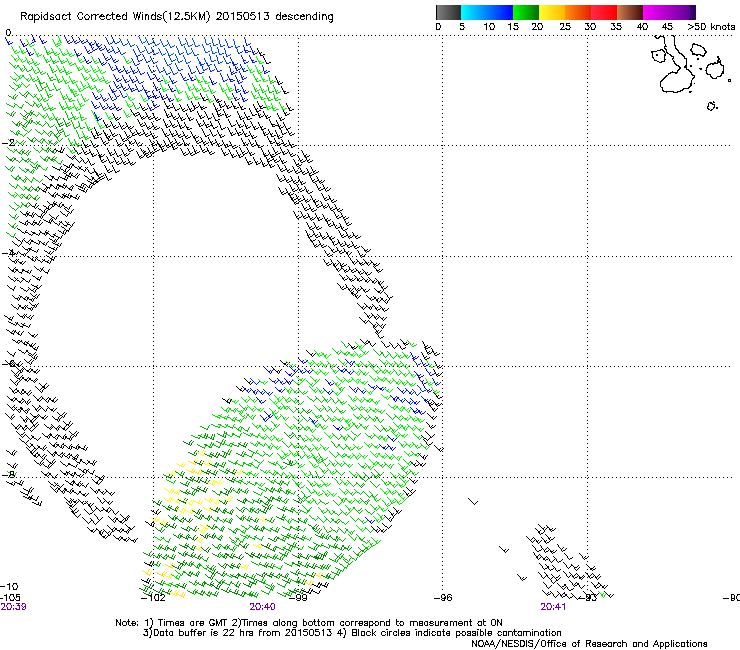This screenshot has height=650, width=740.
Task: Click the -10 latitude label
Action: tap(9, 586)
